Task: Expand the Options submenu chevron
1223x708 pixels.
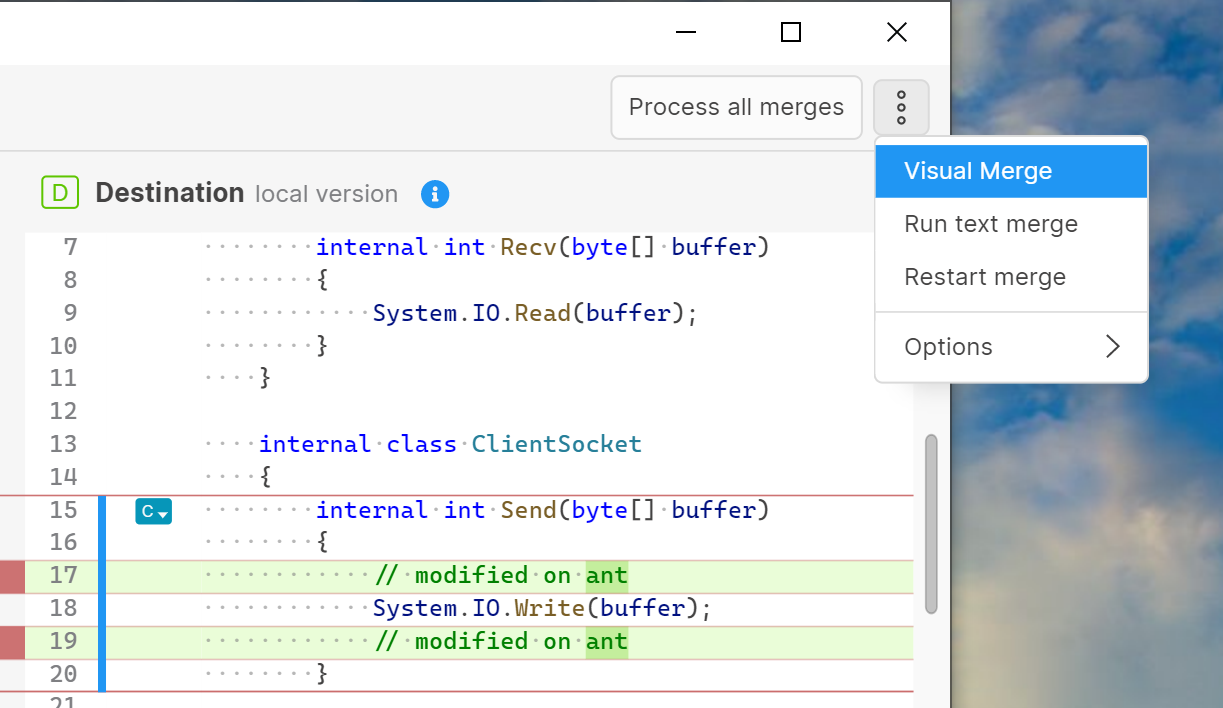Action: click(1113, 346)
